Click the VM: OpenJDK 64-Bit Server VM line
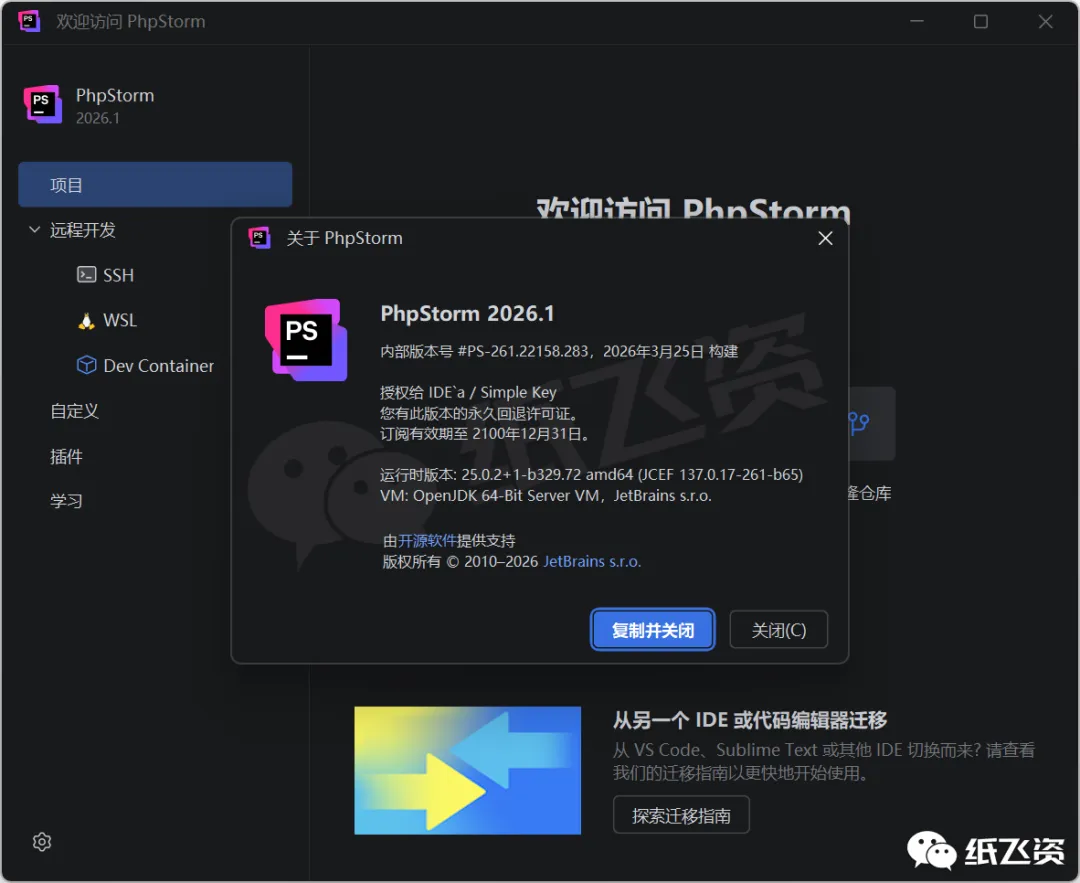Viewport: 1080px width, 883px height. tap(546, 496)
